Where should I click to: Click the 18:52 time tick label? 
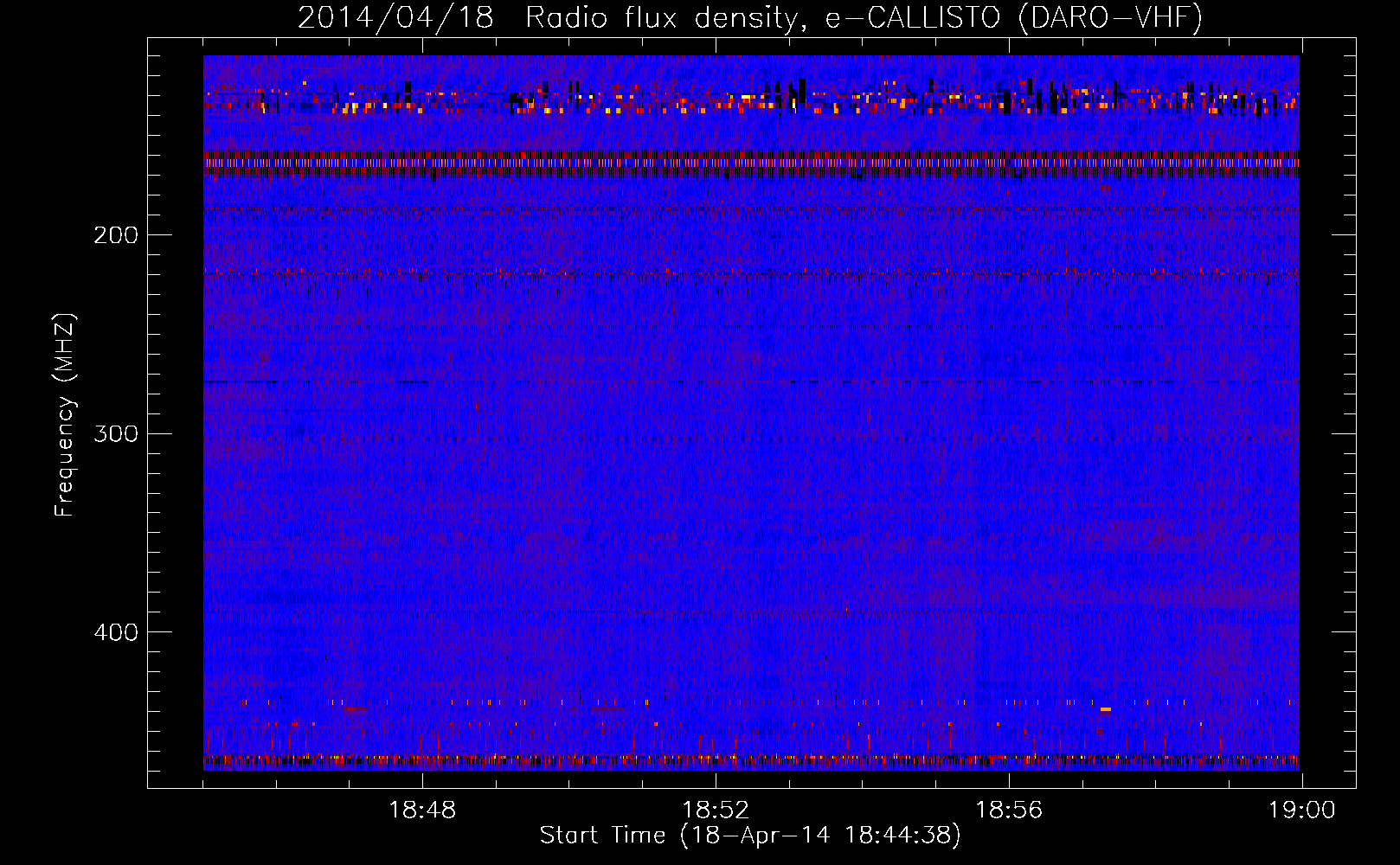[716, 811]
